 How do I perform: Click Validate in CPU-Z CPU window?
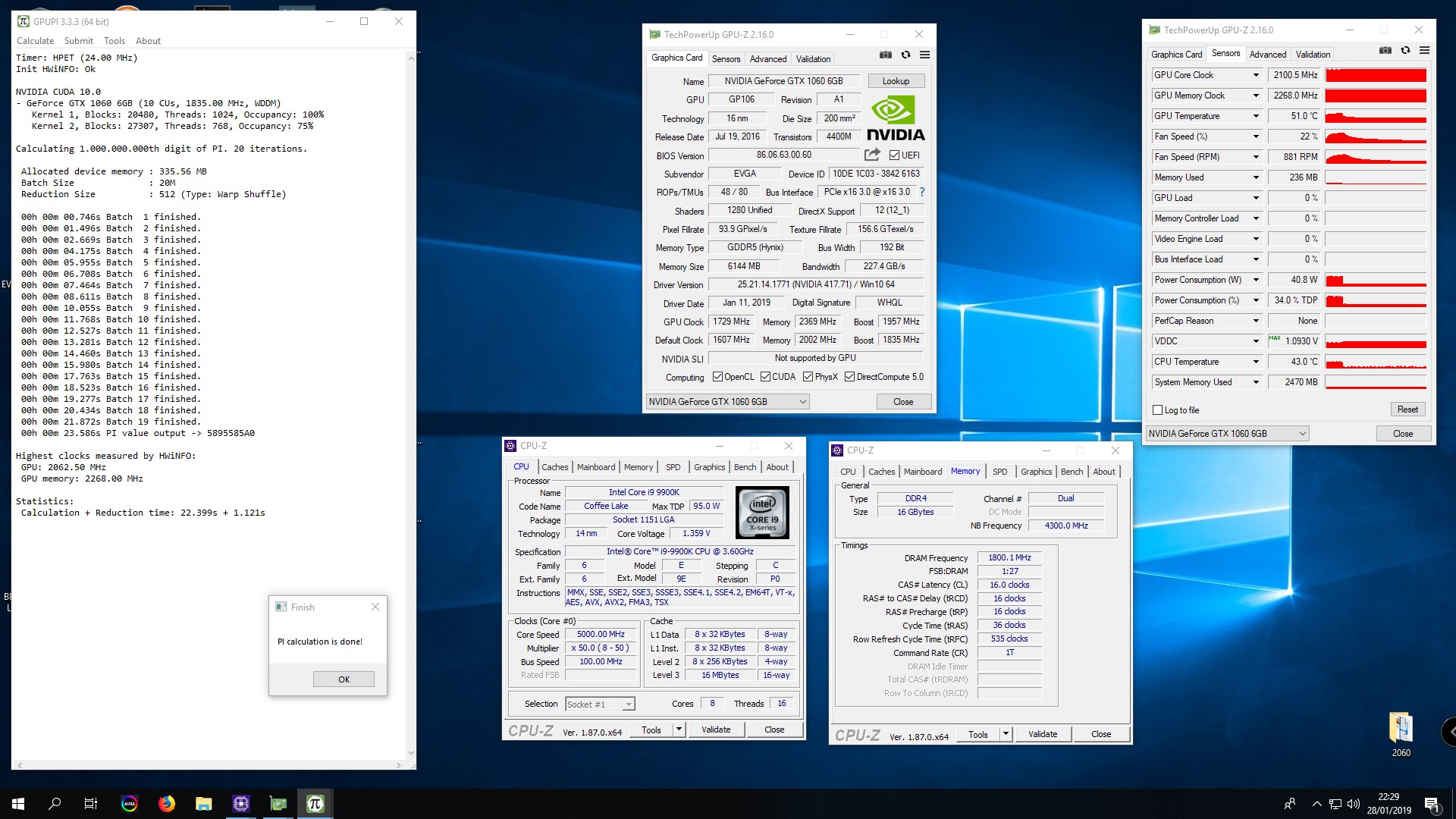point(716,730)
